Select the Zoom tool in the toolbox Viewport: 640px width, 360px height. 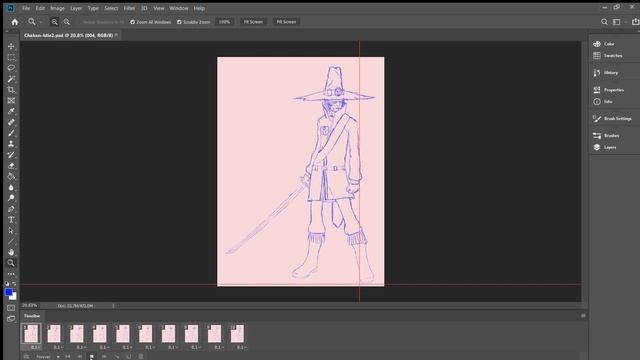pos(11,263)
